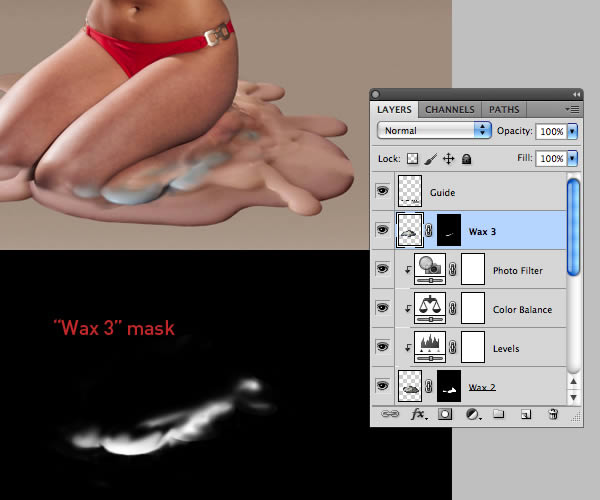This screenshot has width=600, height=500.
Task: Click the Levels histogram icon
Action: coord(430,347)
